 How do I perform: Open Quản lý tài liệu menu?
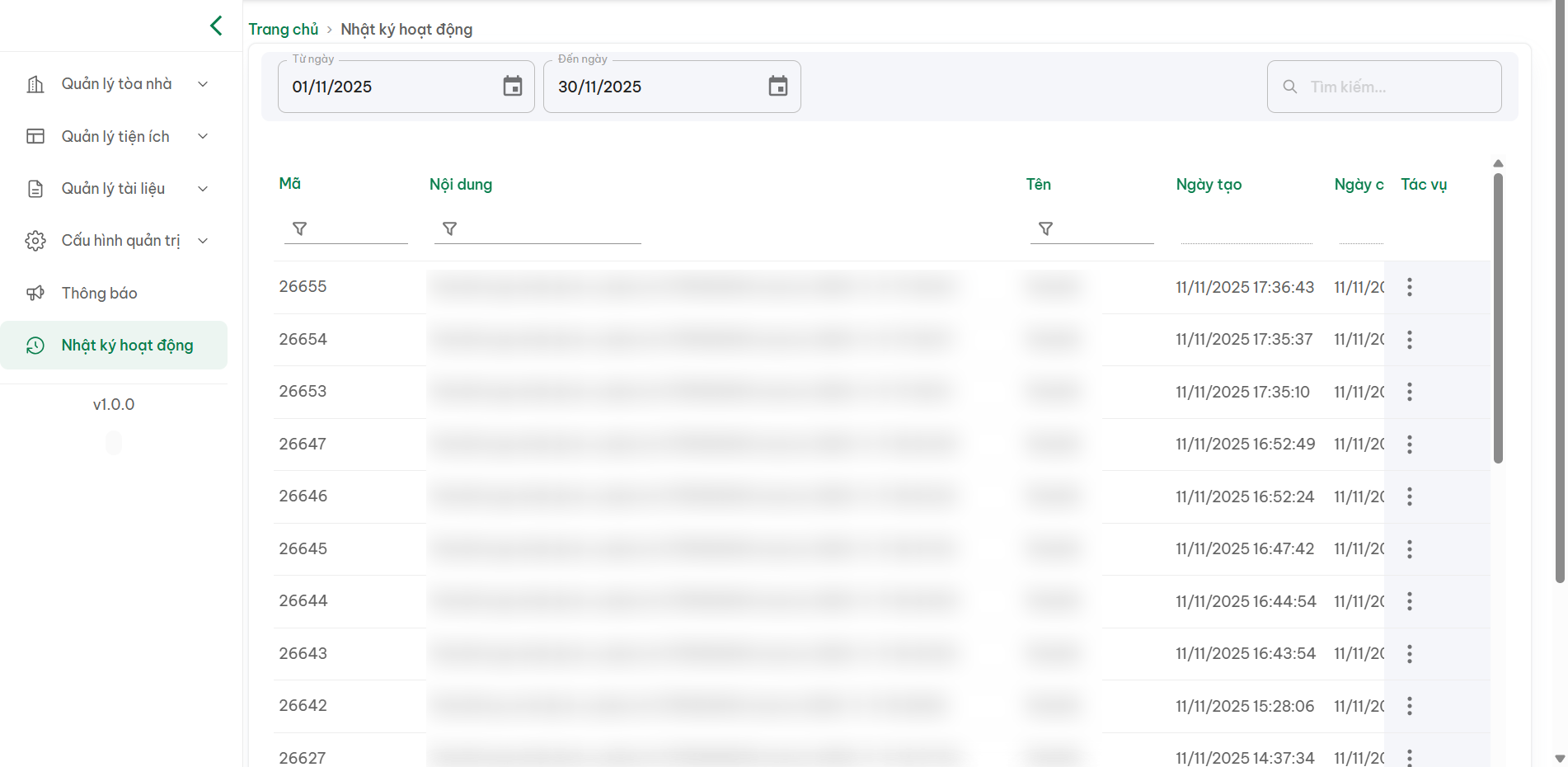point(113,189)
